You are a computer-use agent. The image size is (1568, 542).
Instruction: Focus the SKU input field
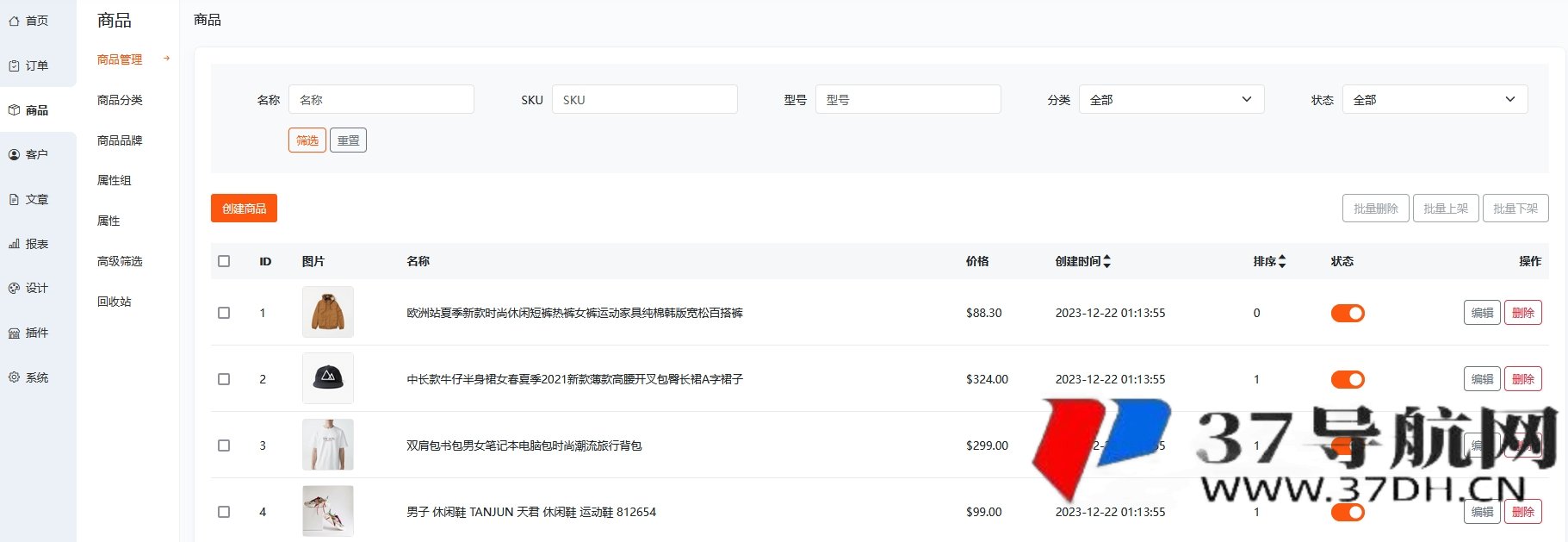point(645,99)
